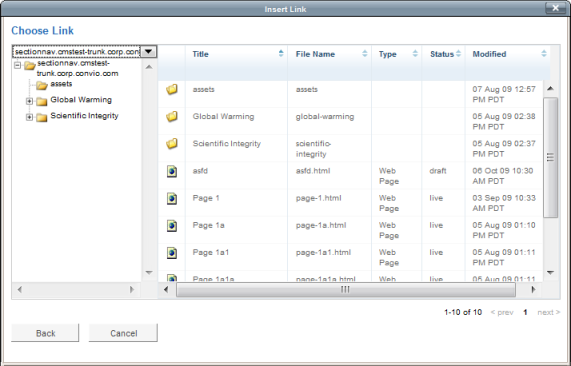The height and width of the screenshot is (366, 571).
Task: Select page number 1 in the pagination
Action: click(x=525, y=312)
